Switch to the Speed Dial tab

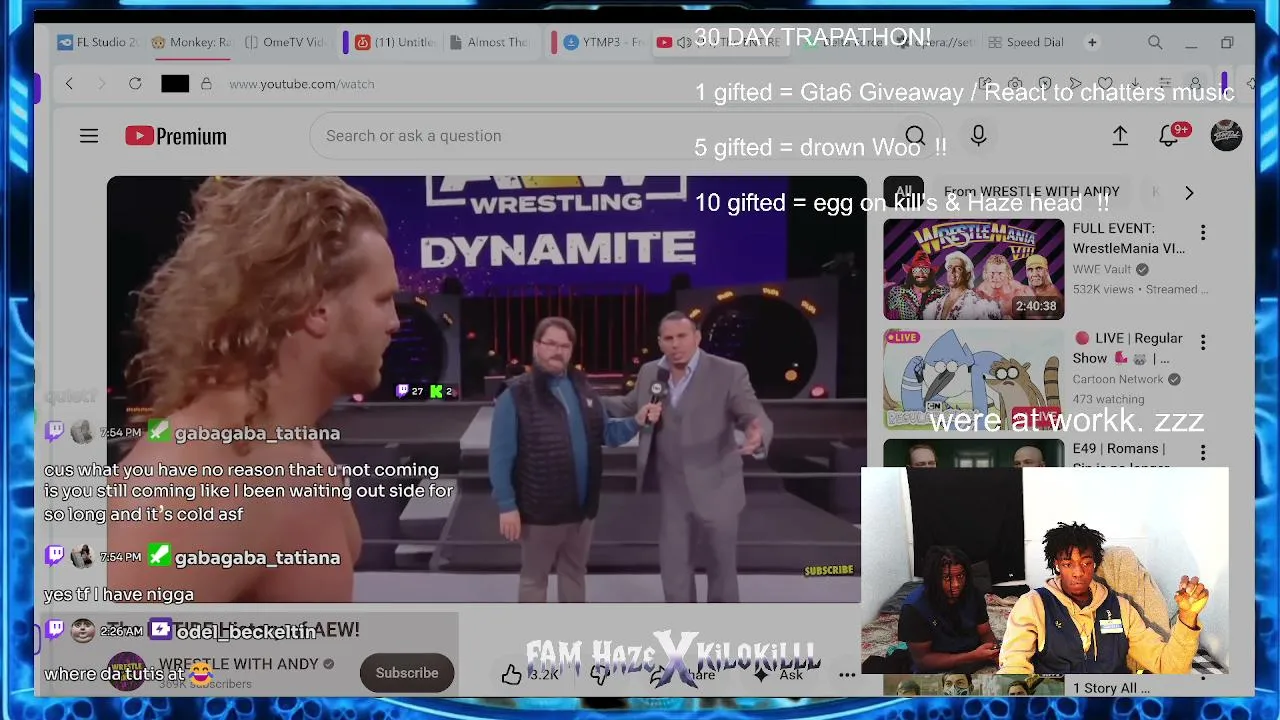[x=1026, y=43]
